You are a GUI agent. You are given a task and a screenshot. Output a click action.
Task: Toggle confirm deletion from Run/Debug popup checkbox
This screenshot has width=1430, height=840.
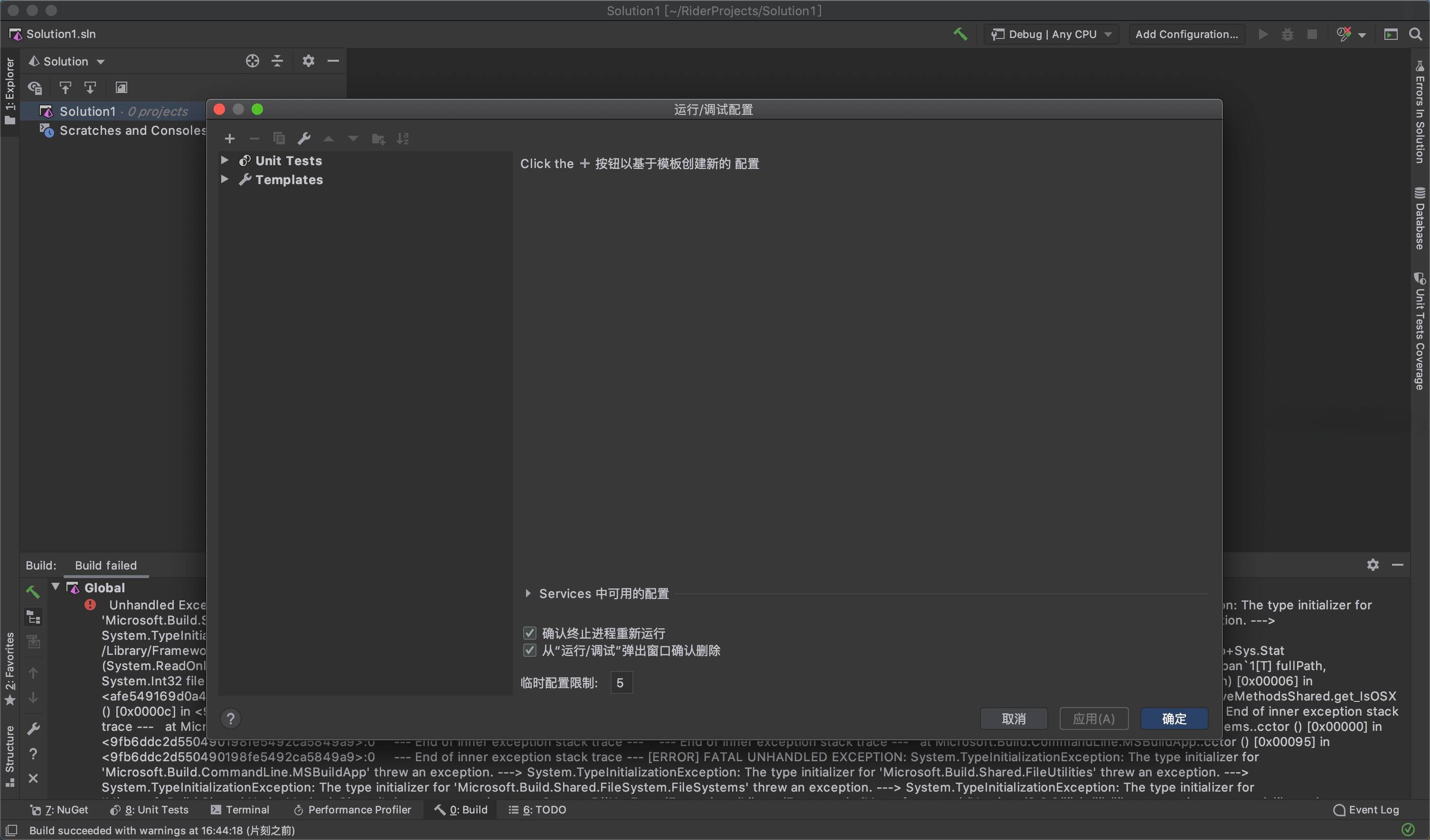pyautogui.click(x=529, y=650)
